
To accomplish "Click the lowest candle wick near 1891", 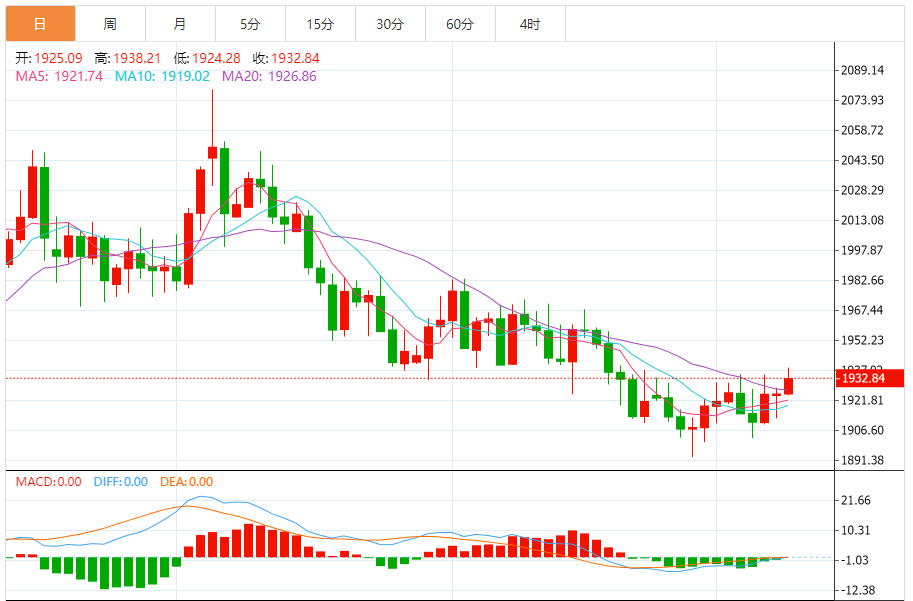I will (x=692, y=438).
